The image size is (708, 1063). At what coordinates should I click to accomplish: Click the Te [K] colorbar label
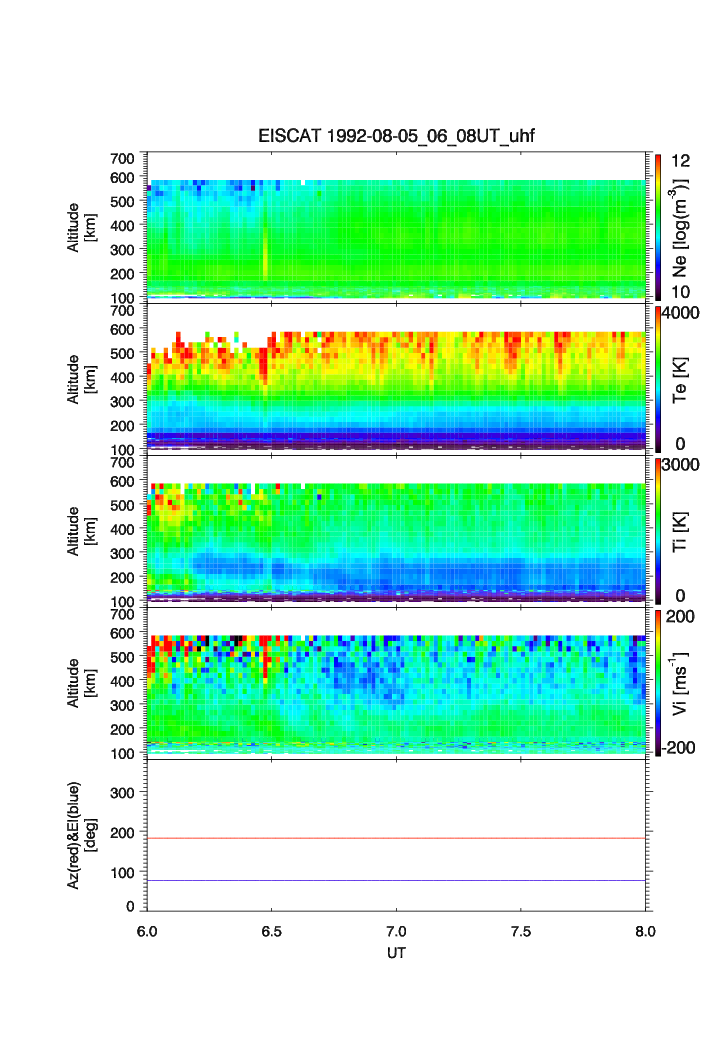tap(680, 380)
